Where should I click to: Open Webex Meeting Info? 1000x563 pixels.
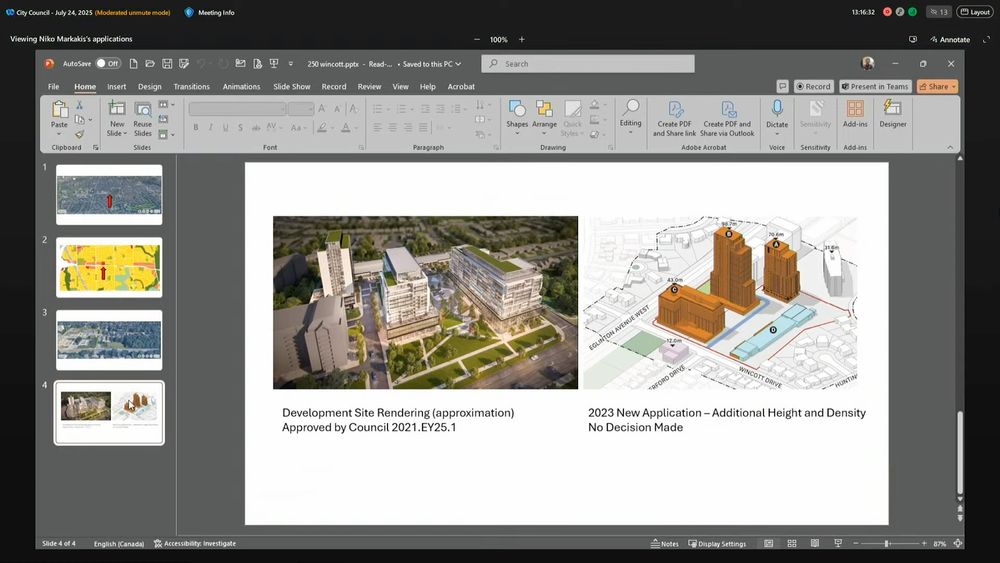pyautogui.click(x=209, y=12)
